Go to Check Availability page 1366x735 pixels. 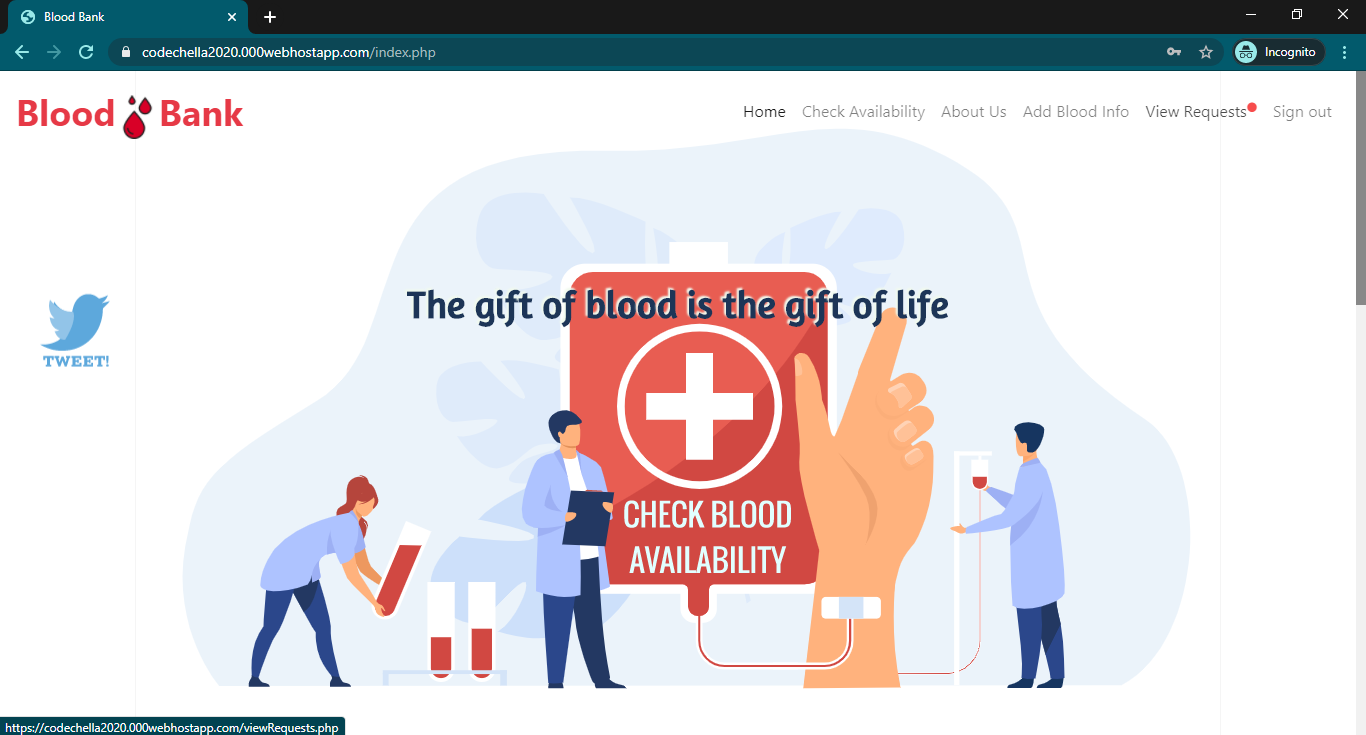(x=863, y=112)
